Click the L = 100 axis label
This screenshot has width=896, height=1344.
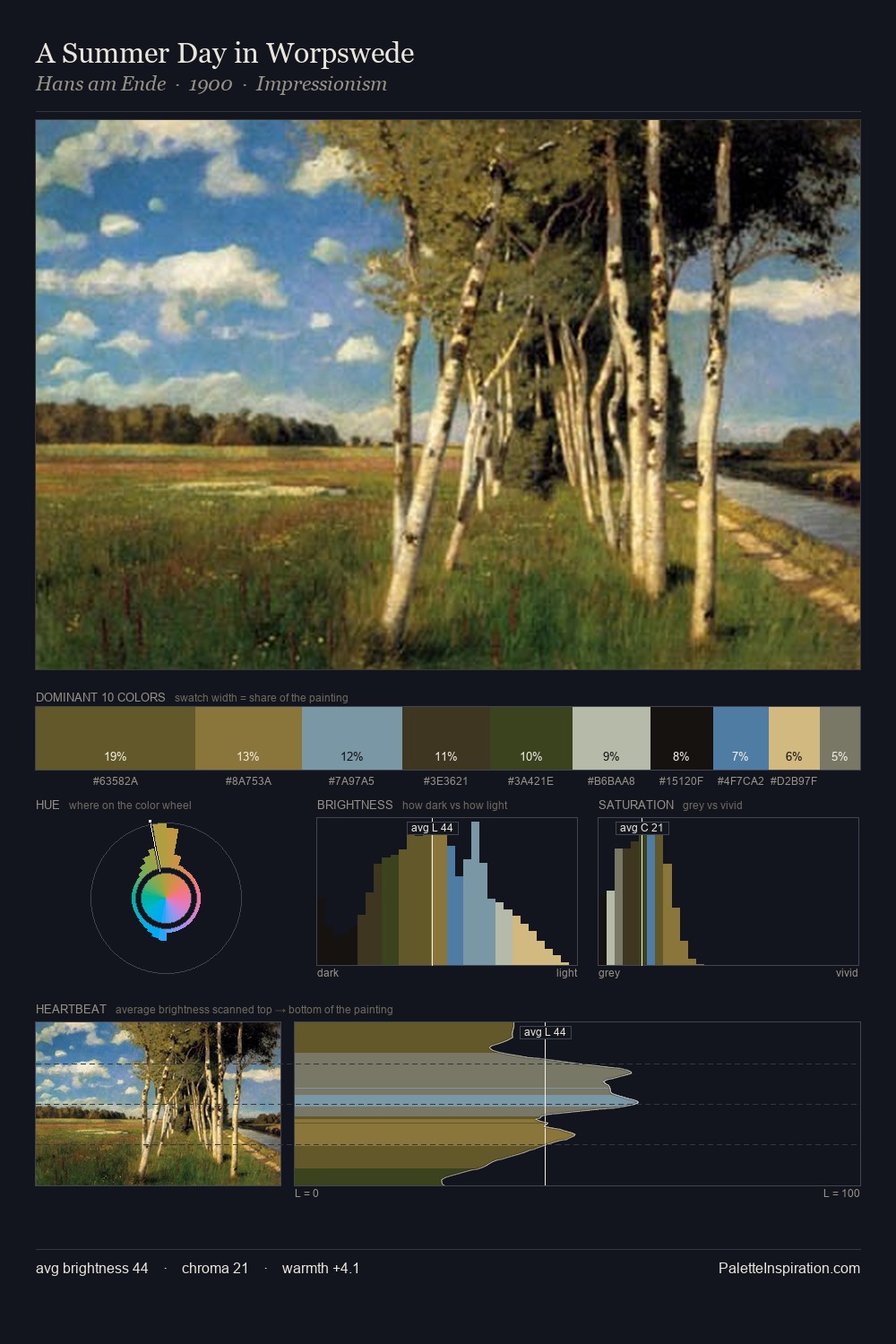(841, 1193)
